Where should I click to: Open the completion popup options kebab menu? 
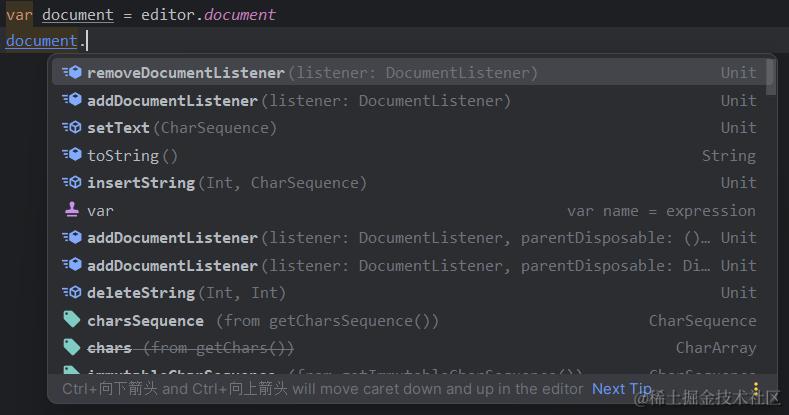[x=756, y=388]
